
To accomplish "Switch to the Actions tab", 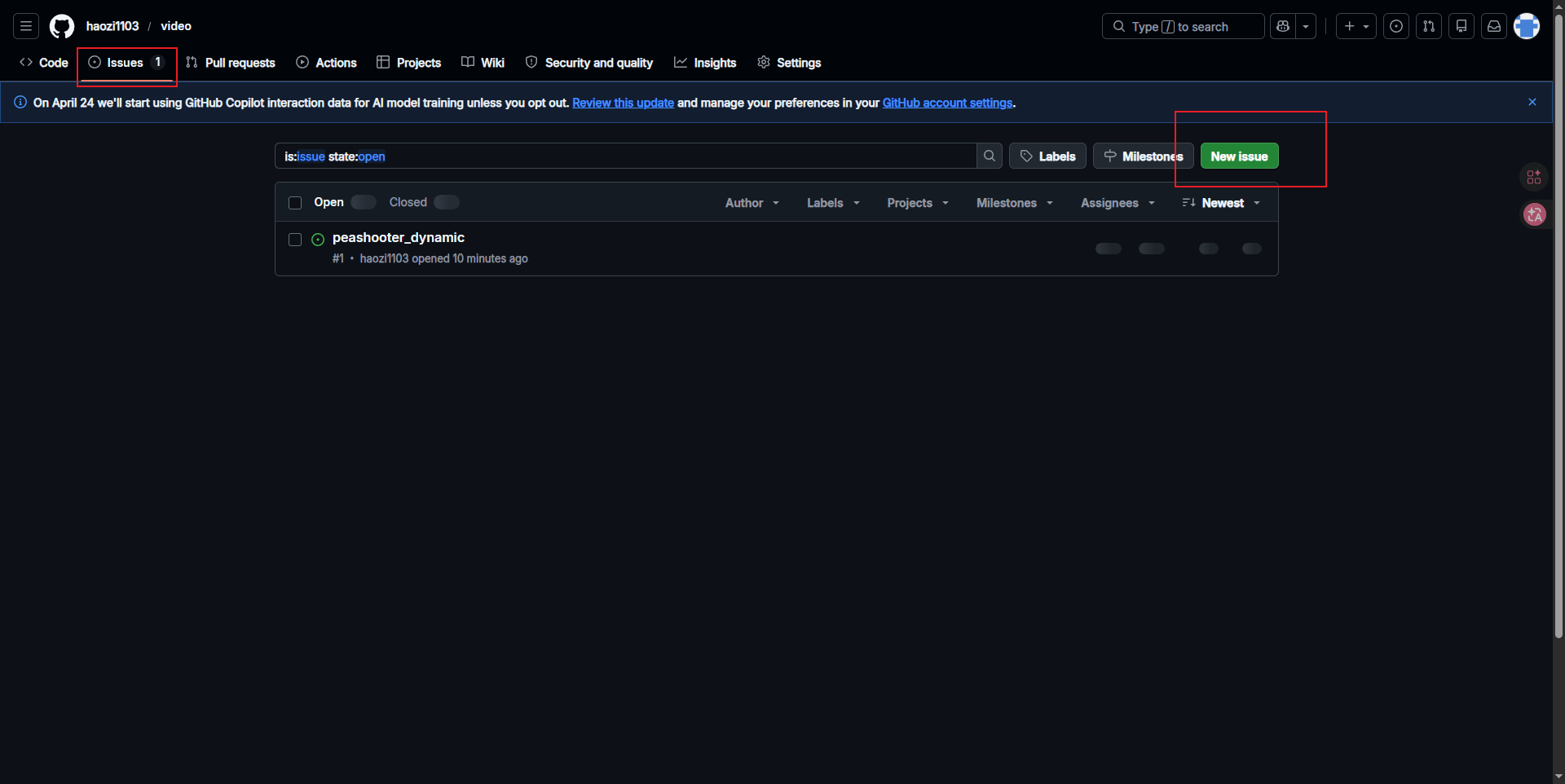I will click(326, 63).
